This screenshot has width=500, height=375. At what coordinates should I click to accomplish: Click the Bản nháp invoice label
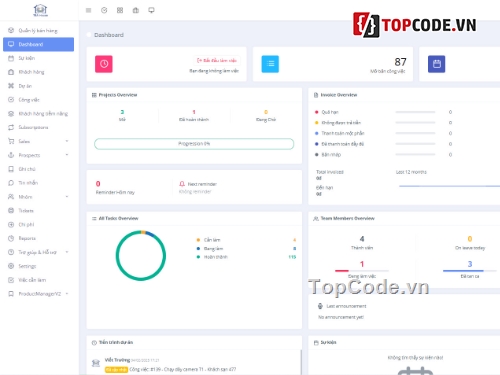click(x=331, y=155)
